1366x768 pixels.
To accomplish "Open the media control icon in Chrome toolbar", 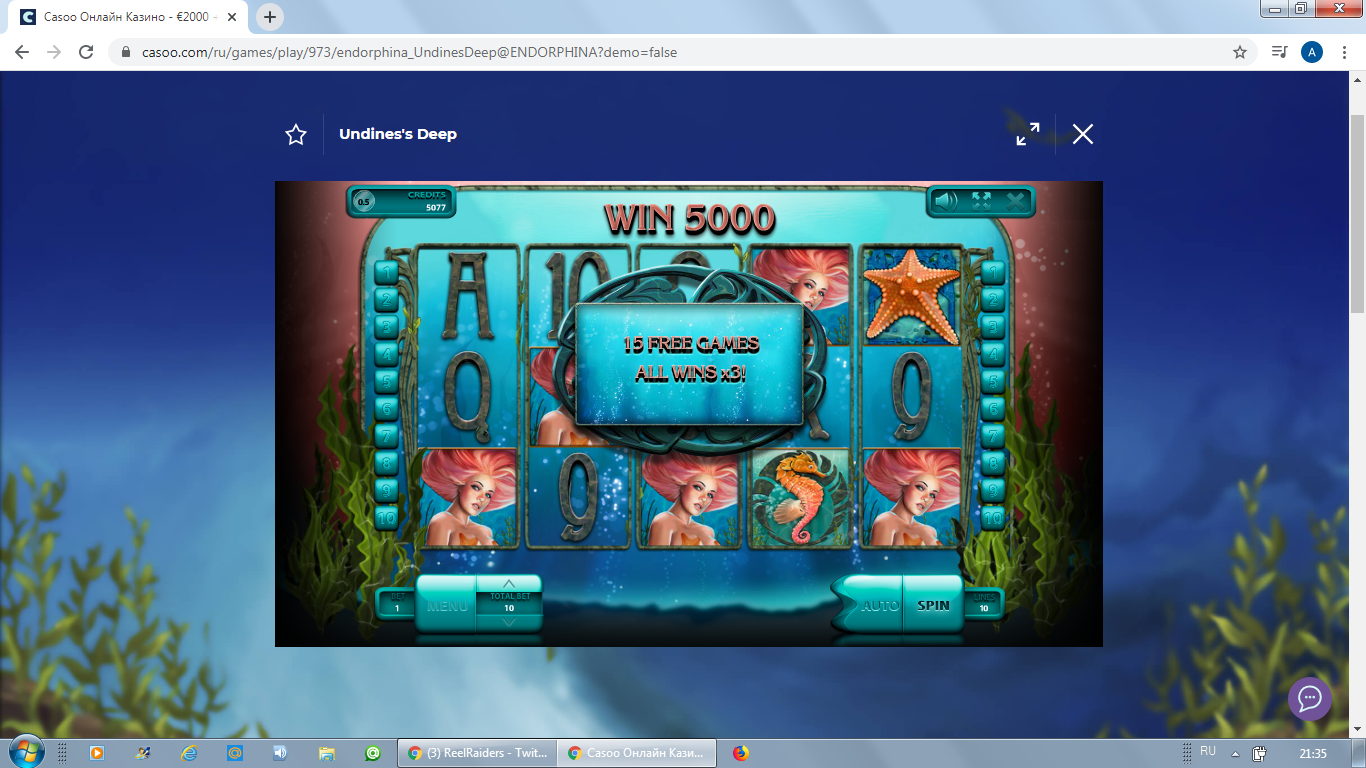I will [1279, 52].
